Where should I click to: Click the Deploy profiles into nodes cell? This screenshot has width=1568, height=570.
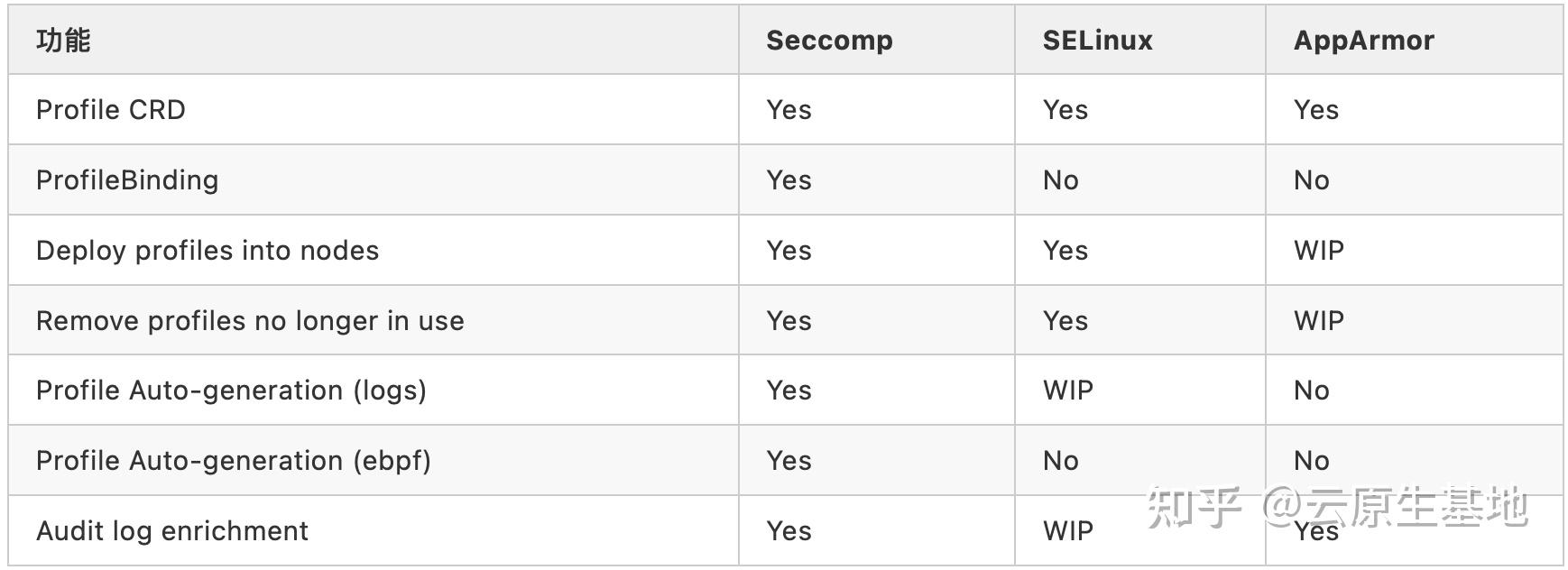coord(208,251)
